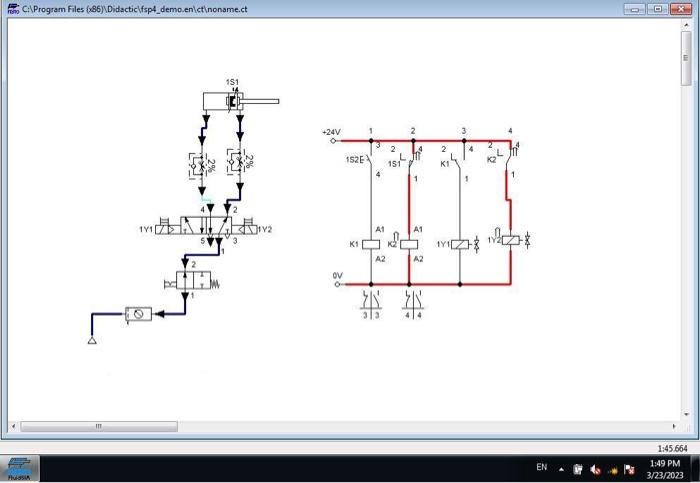
Task: Select the double-acting cylinder labeled 1S1
Action: 241,101
